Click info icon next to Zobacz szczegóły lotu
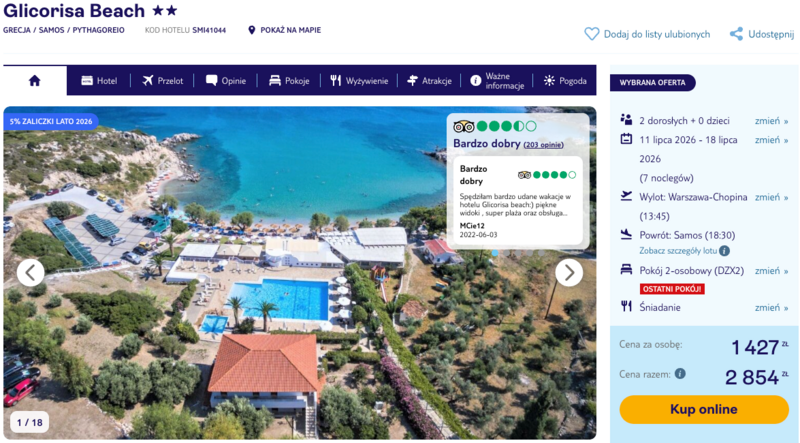The image size is (800, 443). click(x=724, y=251)
